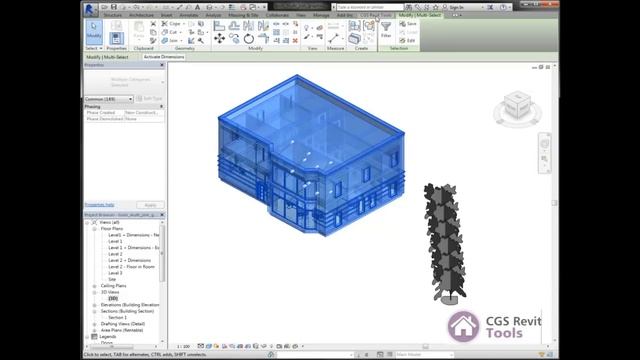Expand the Elevations (Building Elevation) node
The width and height of the screenshot is (640, 360).
point(94,305)
